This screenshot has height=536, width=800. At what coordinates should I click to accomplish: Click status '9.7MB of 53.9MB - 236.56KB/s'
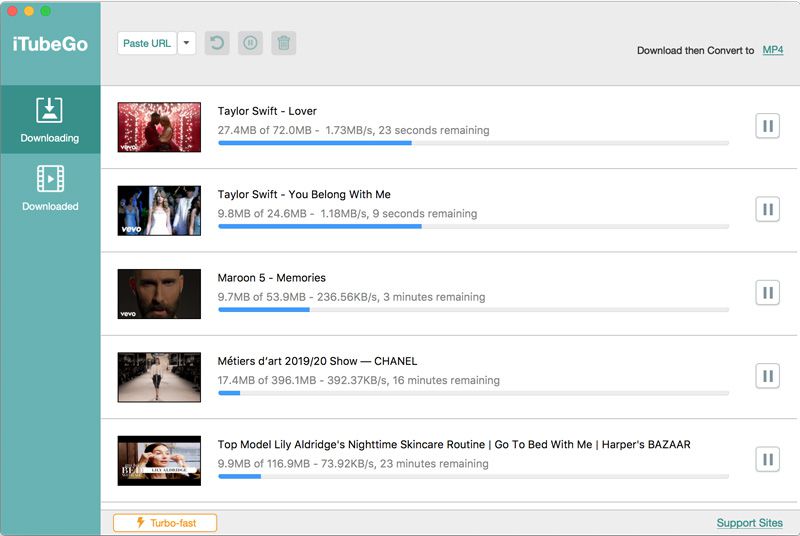(x=297, y=297)
